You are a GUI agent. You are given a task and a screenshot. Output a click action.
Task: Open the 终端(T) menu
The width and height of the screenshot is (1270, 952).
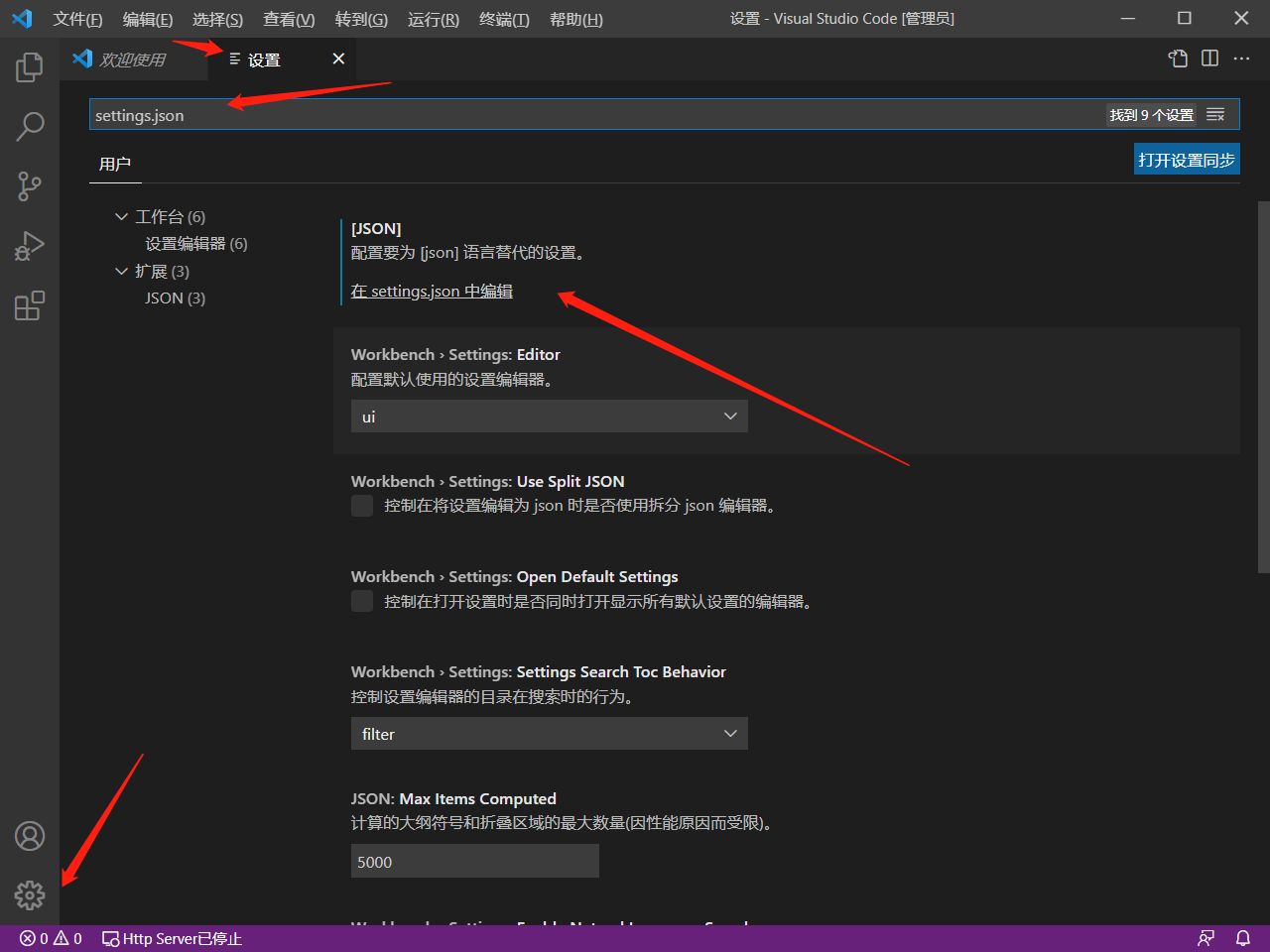click(504, 20)
